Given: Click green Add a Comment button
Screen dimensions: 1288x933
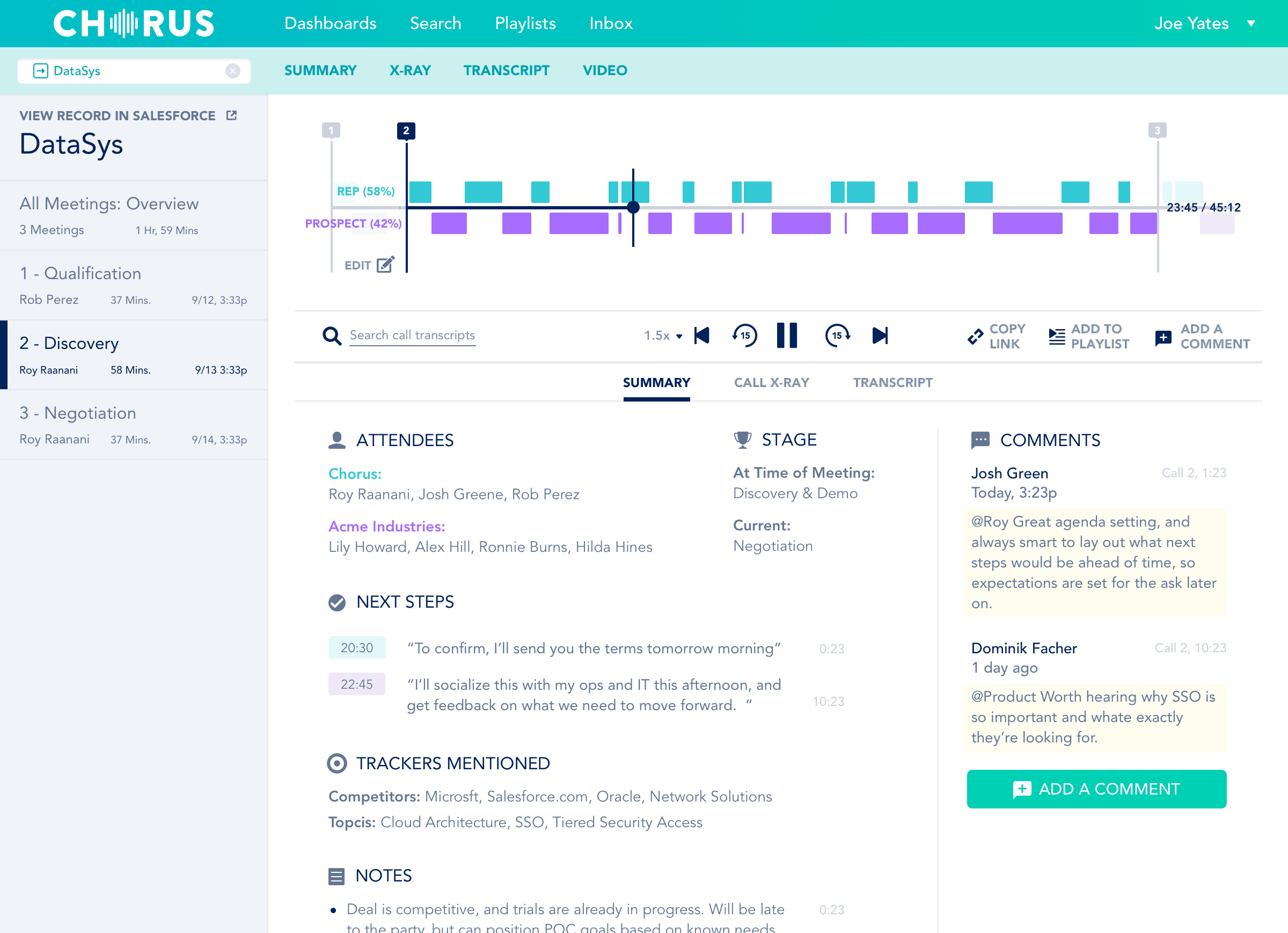Looking at the screenshot, I should pyautogui.click(x=1096, y=789).
